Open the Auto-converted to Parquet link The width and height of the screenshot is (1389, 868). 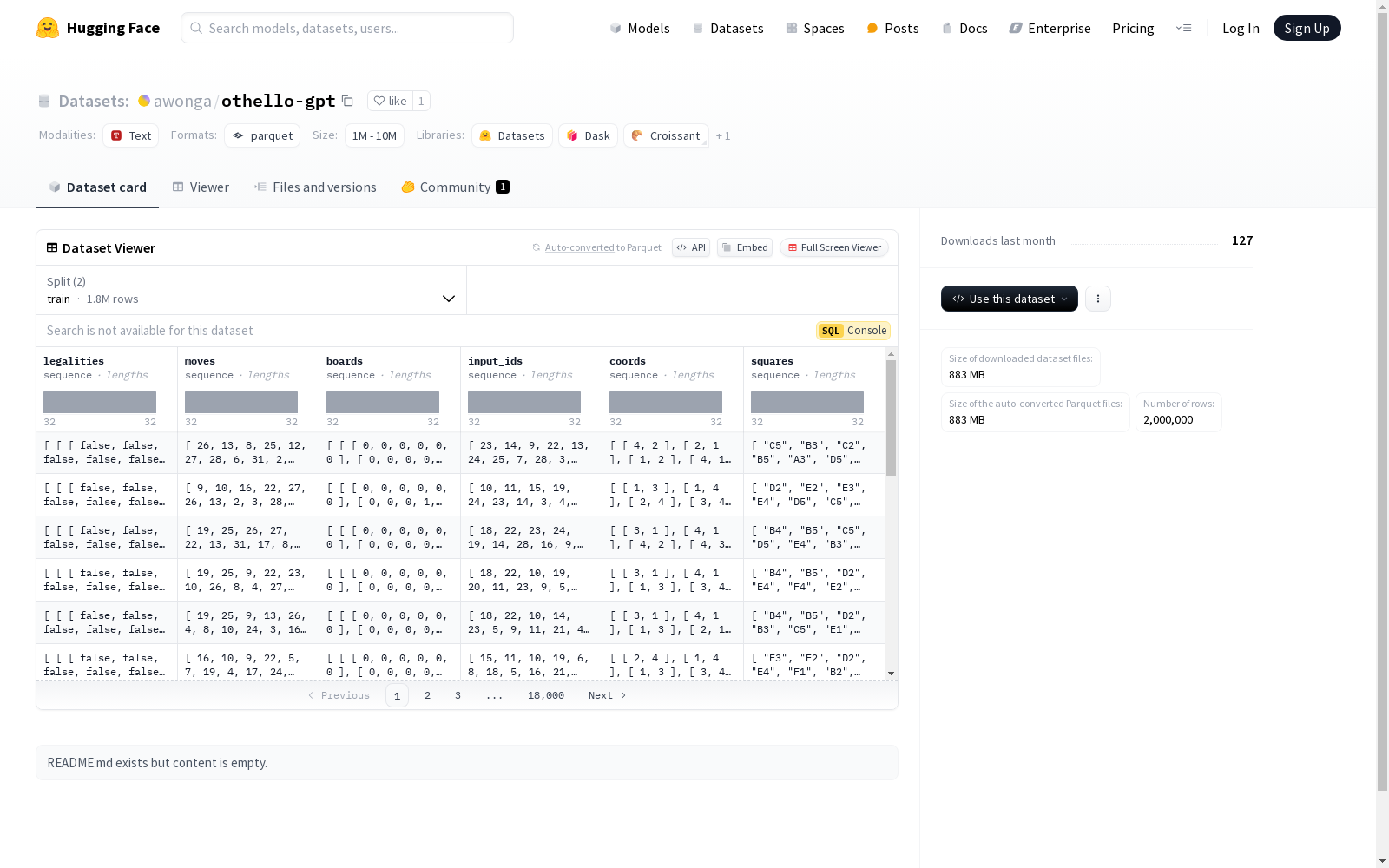pos(579,247)
